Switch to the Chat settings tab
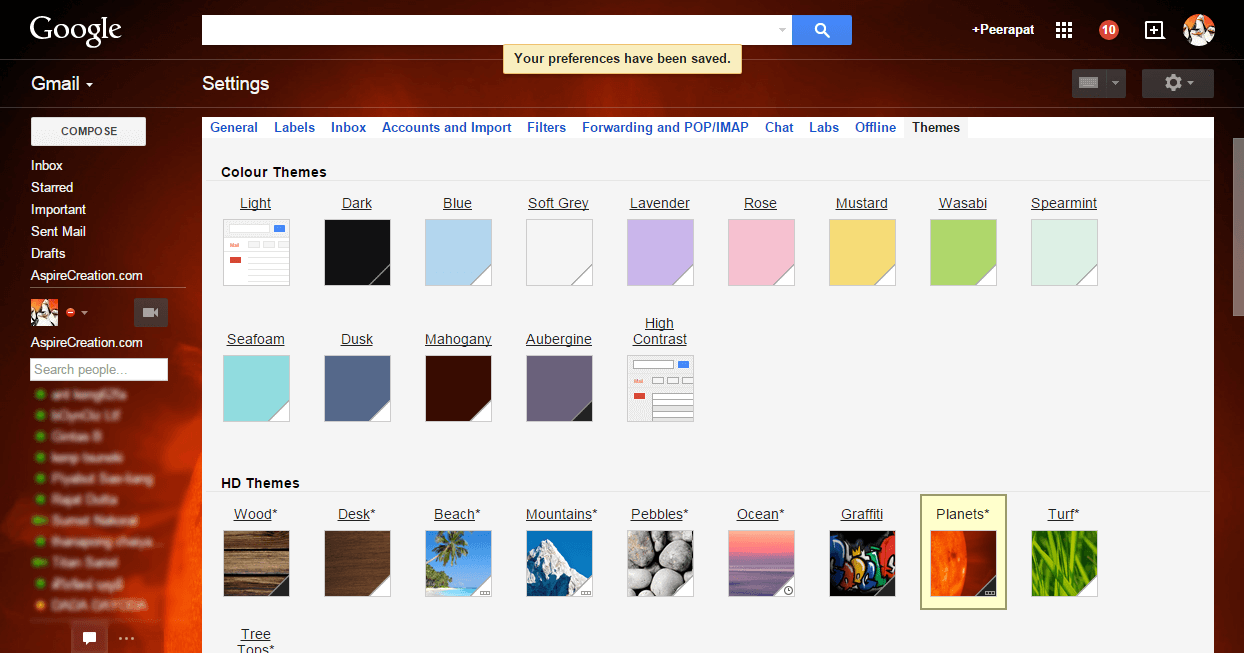 click(779, 127)
